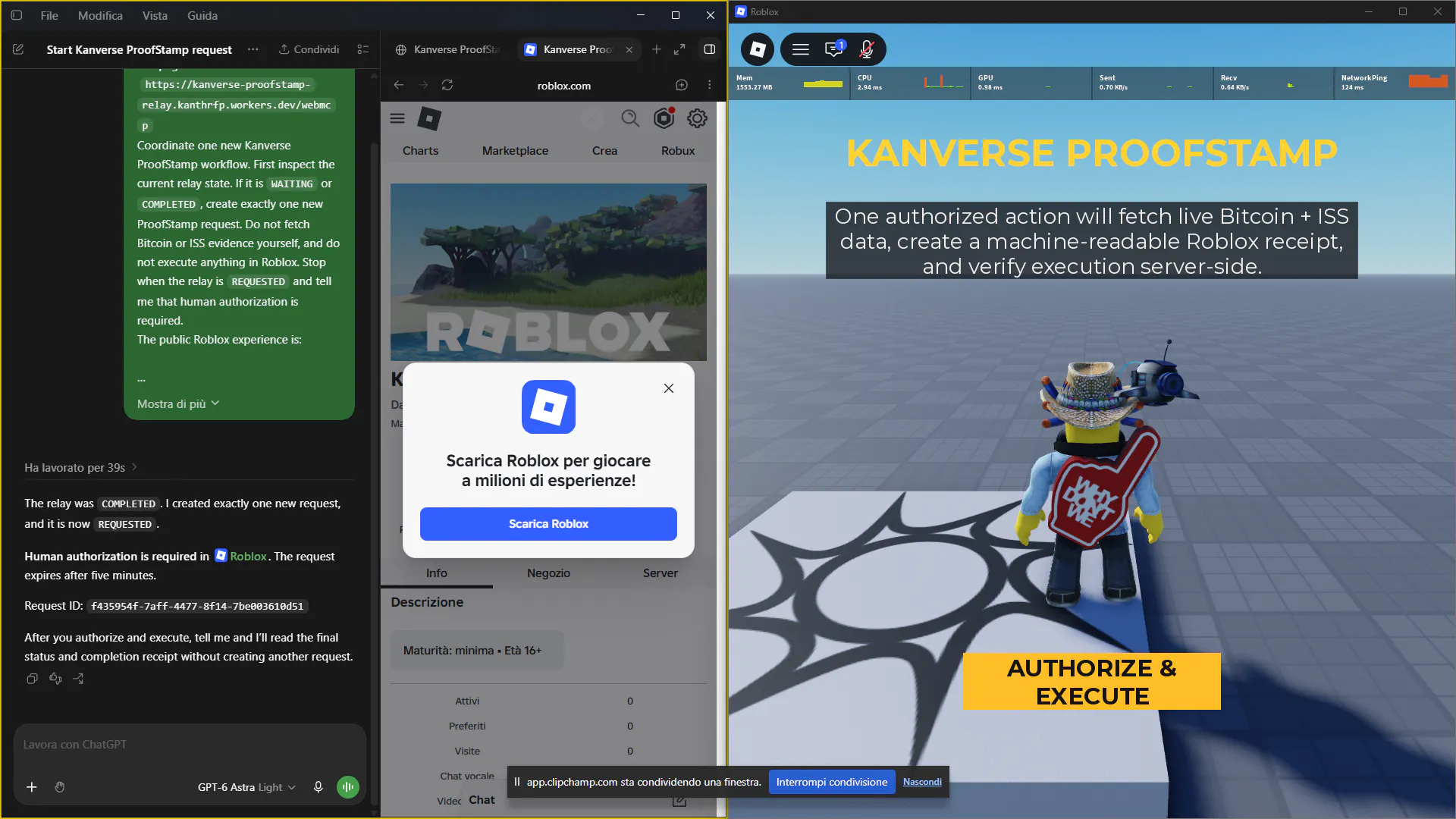Reload the roblox.com page
This screenshot has width=1456, height=819.
coord(447,85)
